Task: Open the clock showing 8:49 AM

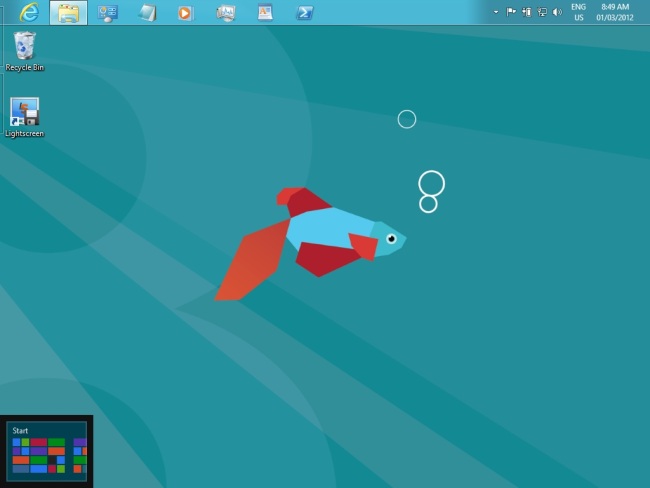Action: (615, 12)
